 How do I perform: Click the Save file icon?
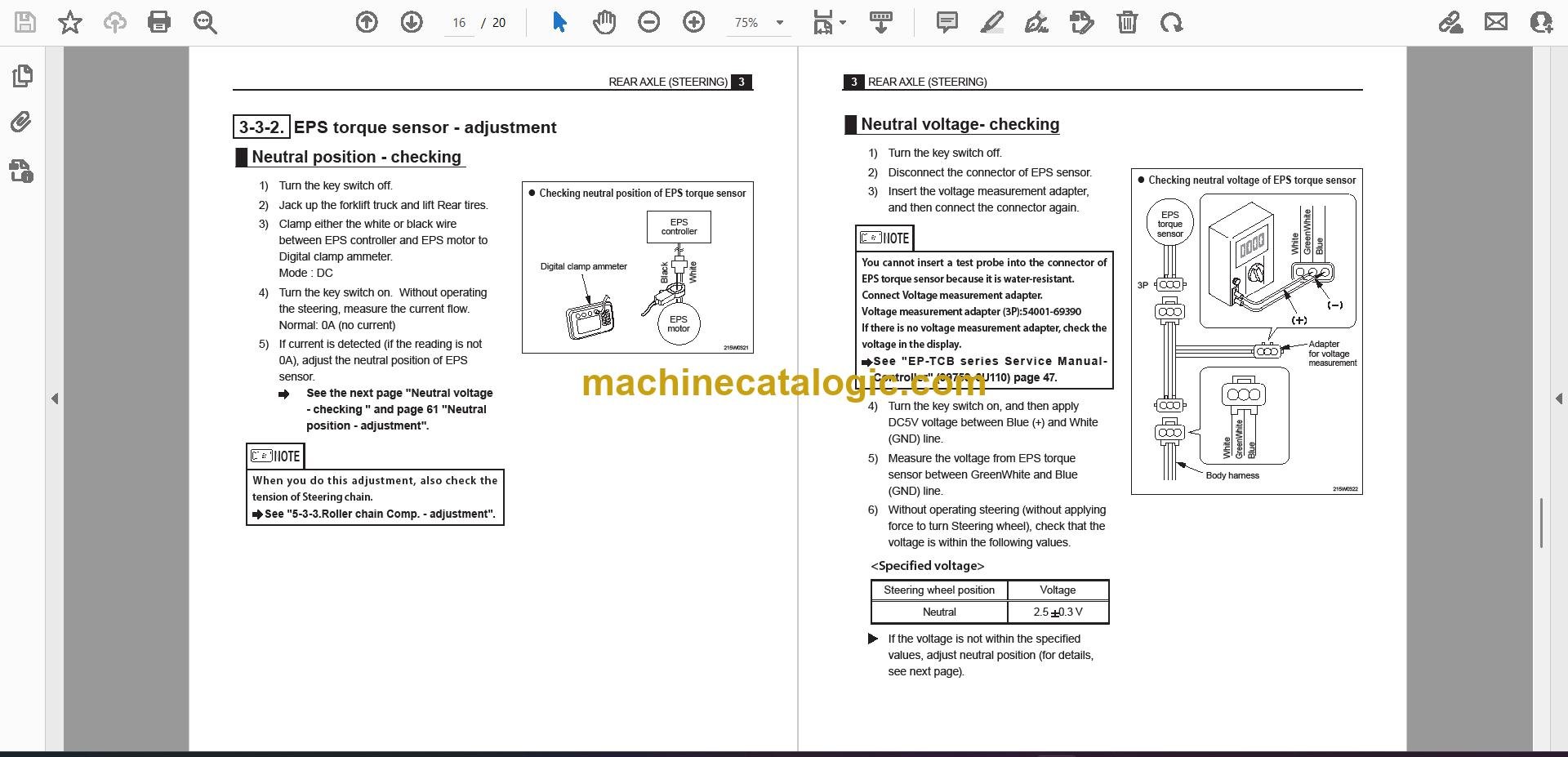tap(25, 22)
